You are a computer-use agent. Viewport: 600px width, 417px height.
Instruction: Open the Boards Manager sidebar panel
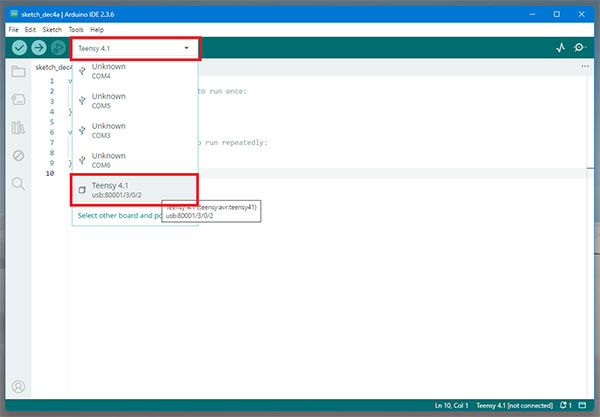point(18,100)
